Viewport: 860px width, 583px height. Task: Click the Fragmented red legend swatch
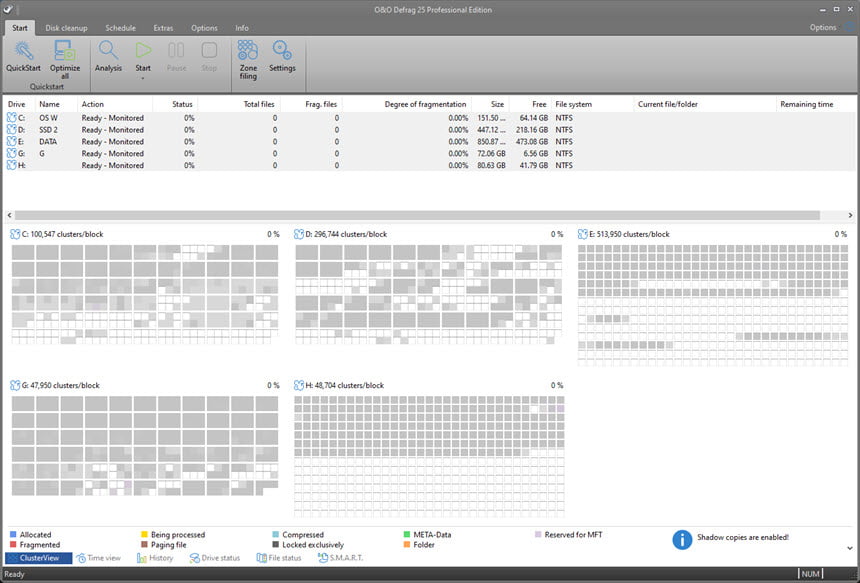pyautogui.click(x=13, y=545)
